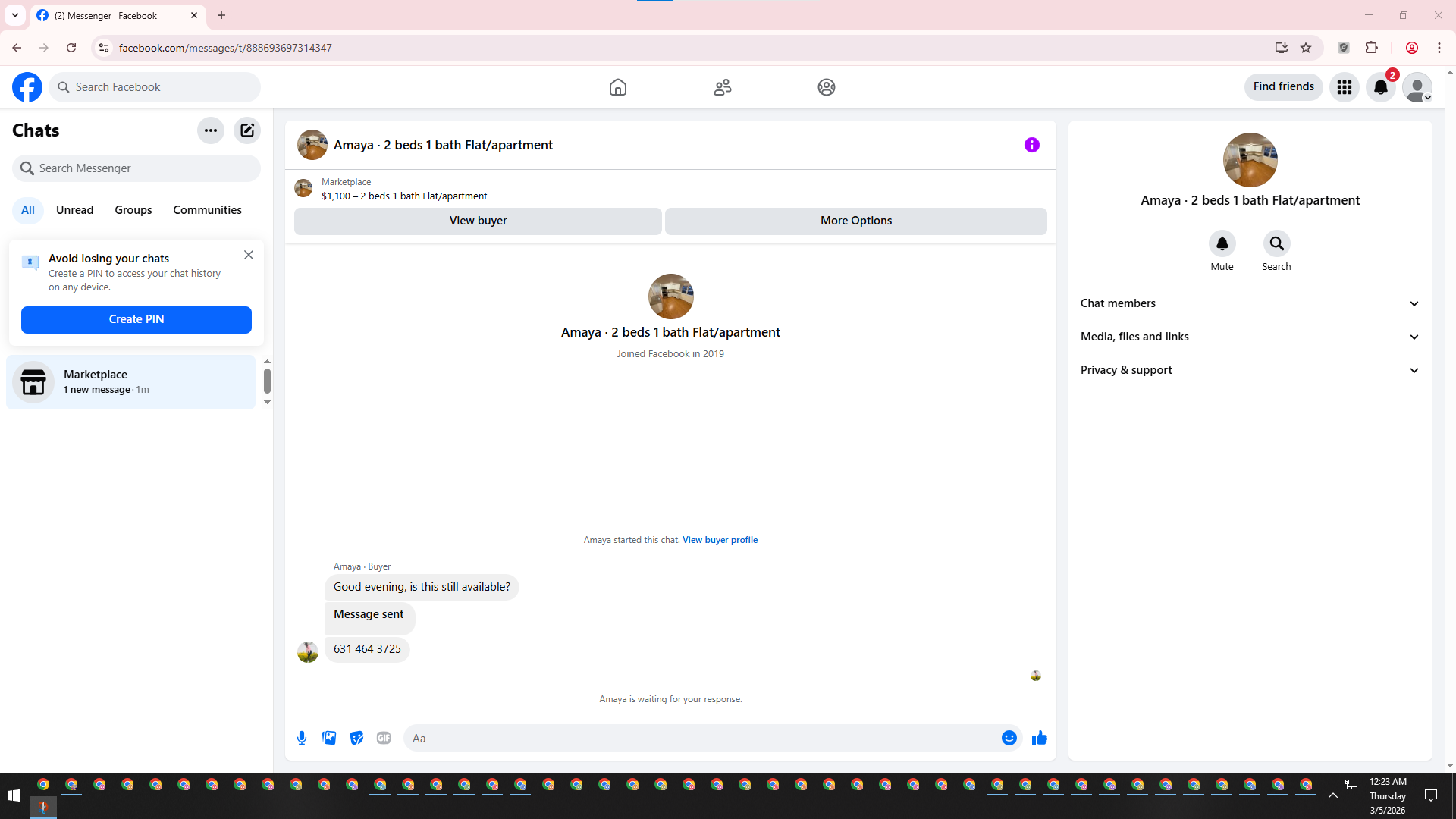Click the View buyer button

478,221
